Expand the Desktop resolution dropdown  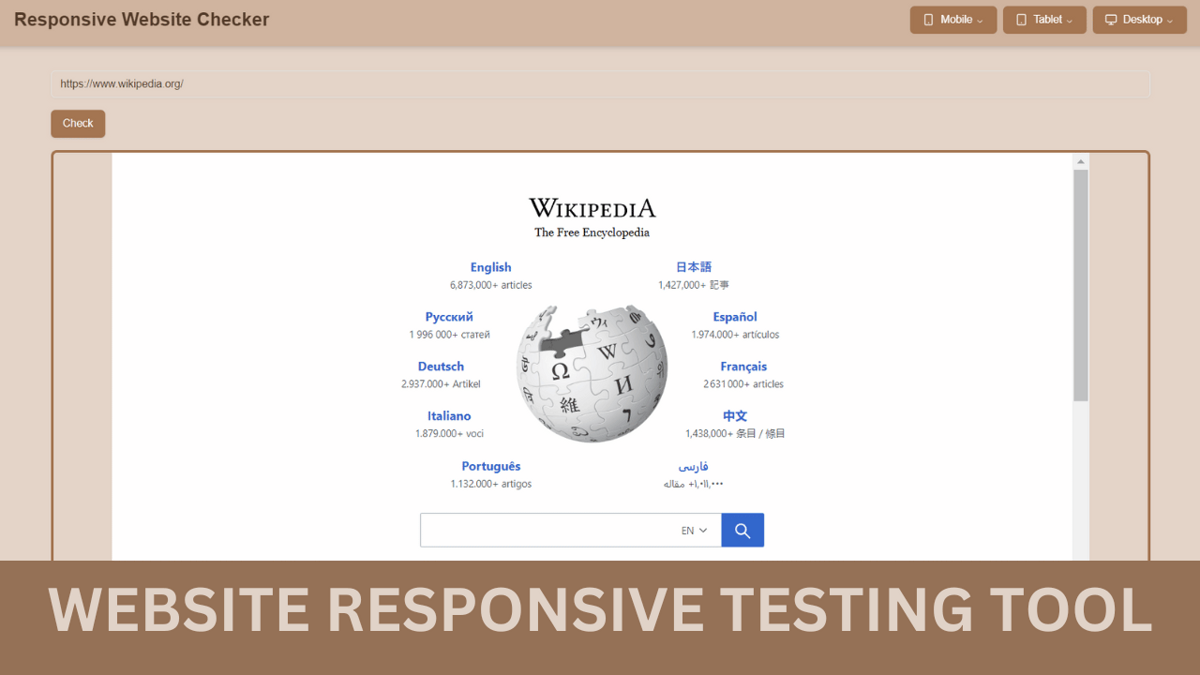point(1140,20)
